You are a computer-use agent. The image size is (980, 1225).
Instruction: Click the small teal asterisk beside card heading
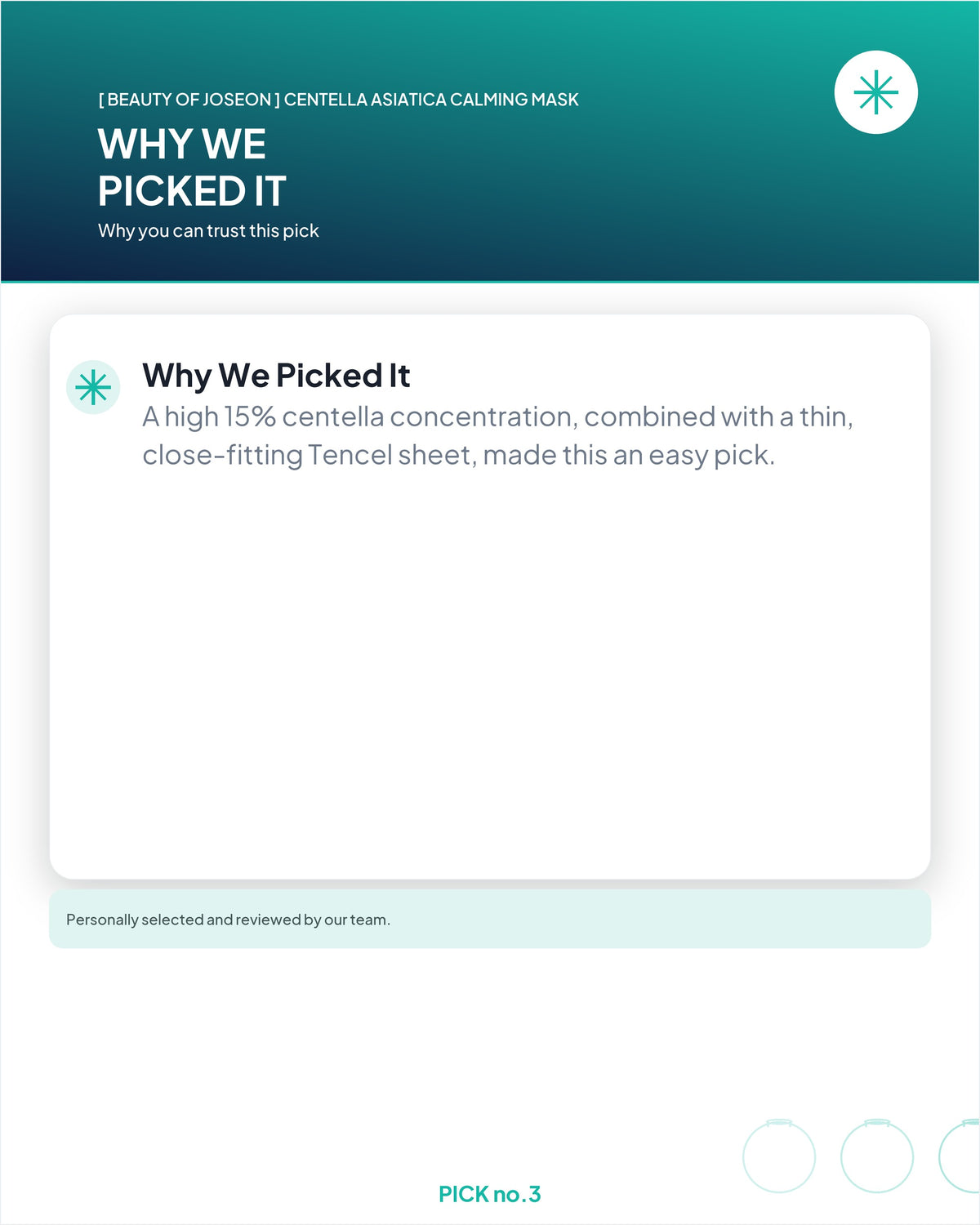(93, 387)
